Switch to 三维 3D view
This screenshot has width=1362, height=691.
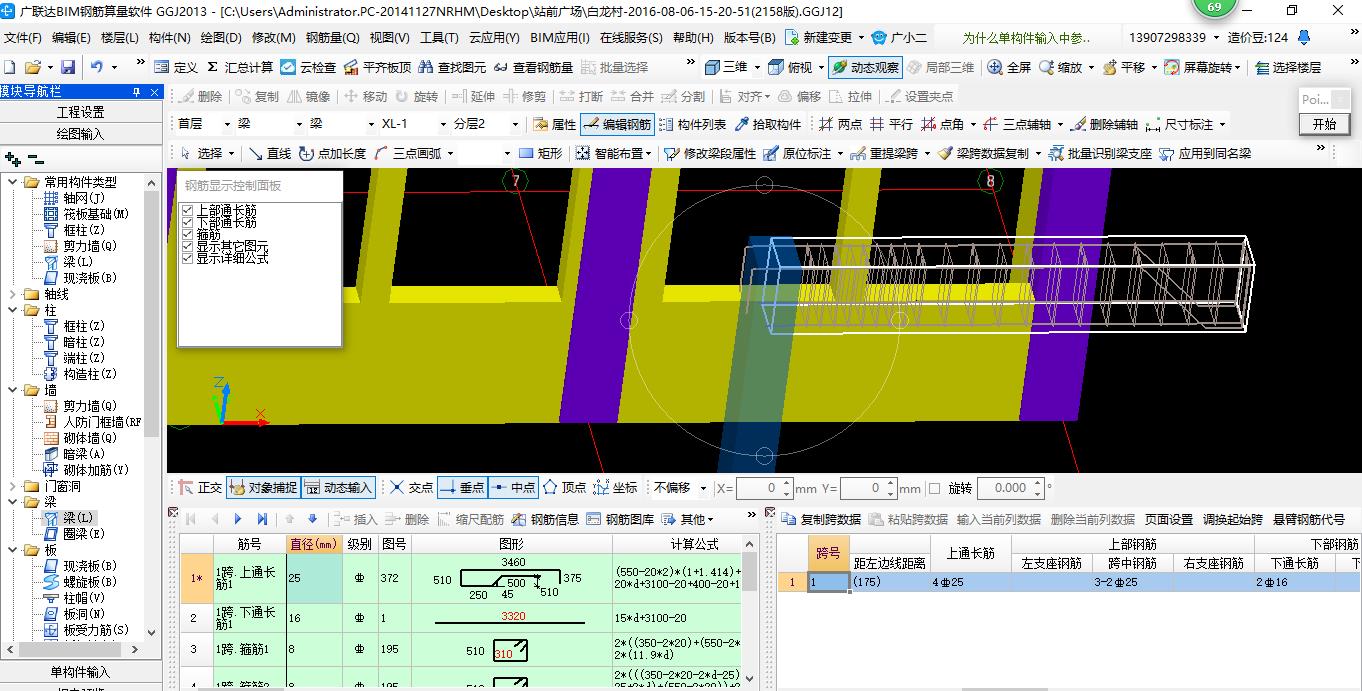(726, 67)
